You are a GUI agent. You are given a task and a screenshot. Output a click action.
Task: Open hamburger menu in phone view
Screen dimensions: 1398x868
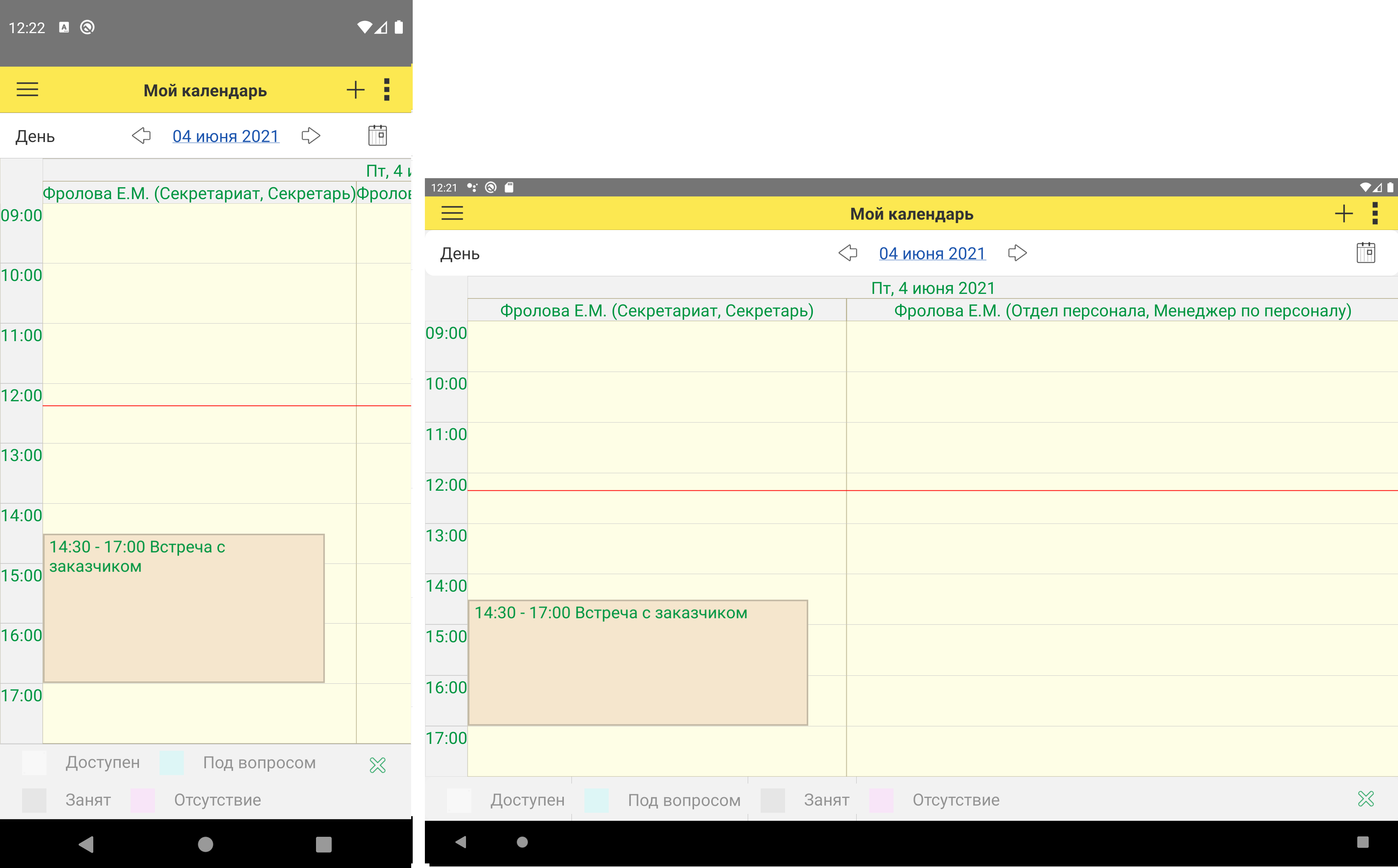pos(27,89)
